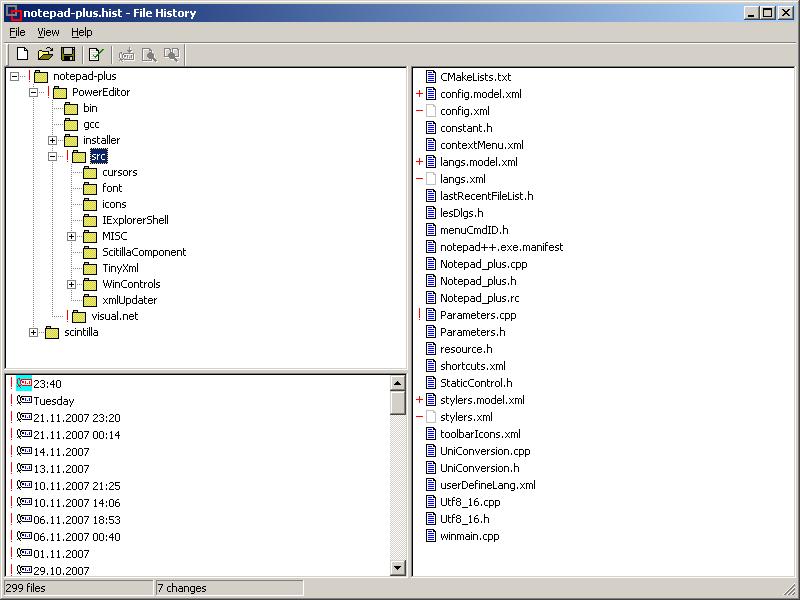Select snapshot 01.11.2007

[61, 554]
